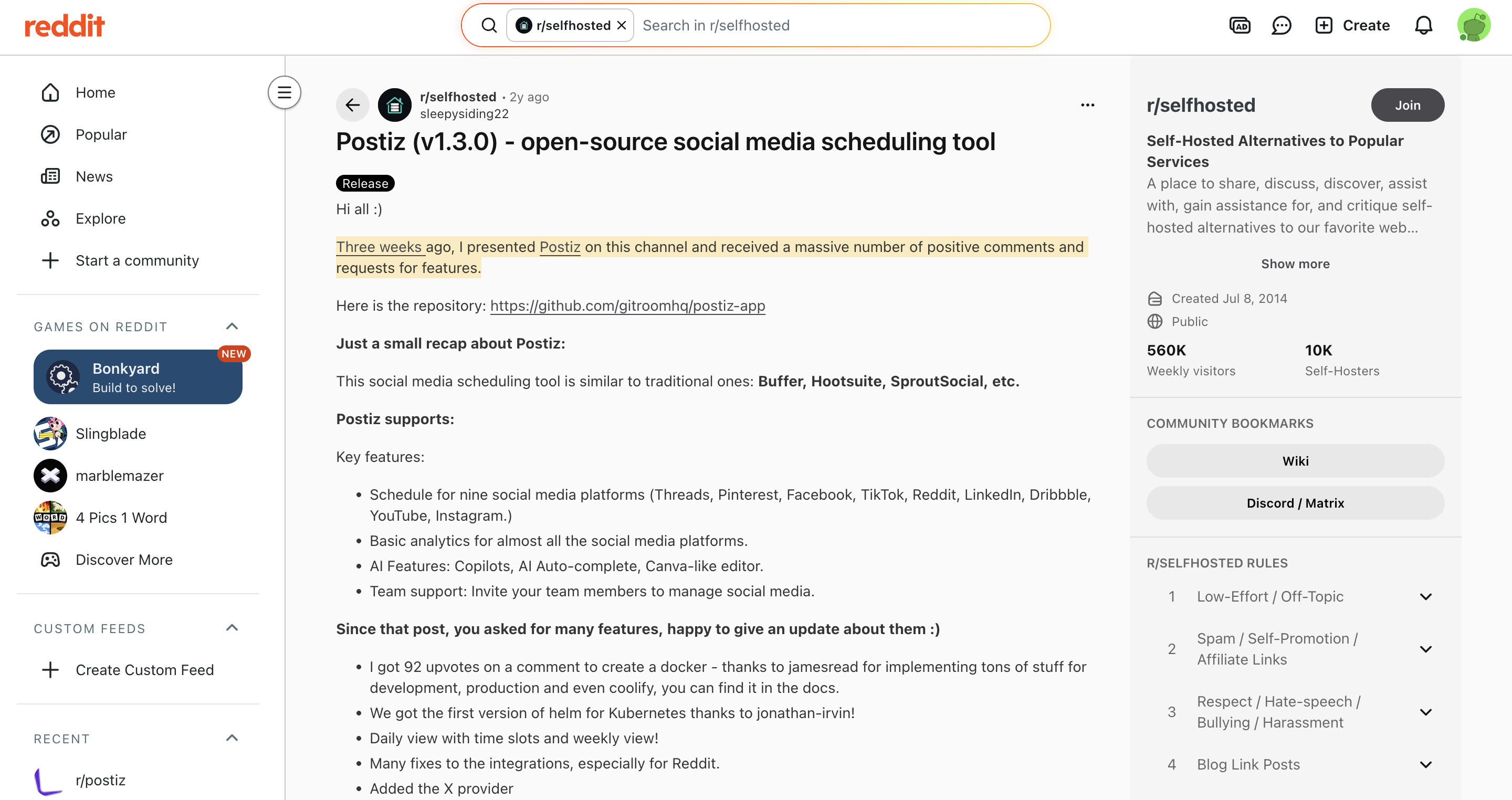1512x800 pixels.
Task: Open the user avatar menu
Action: (x=1473, y=25)
